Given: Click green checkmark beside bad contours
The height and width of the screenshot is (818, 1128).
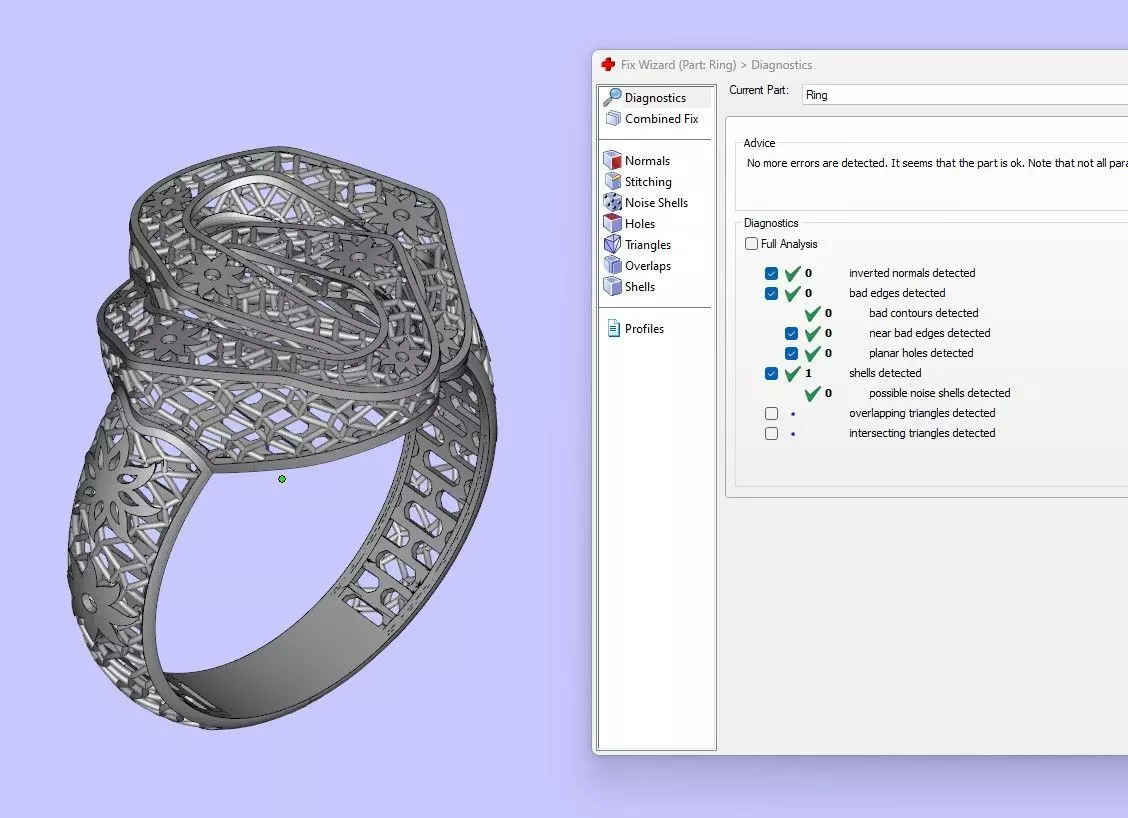Looking at the screenshot, I should (x=812, y=313).
